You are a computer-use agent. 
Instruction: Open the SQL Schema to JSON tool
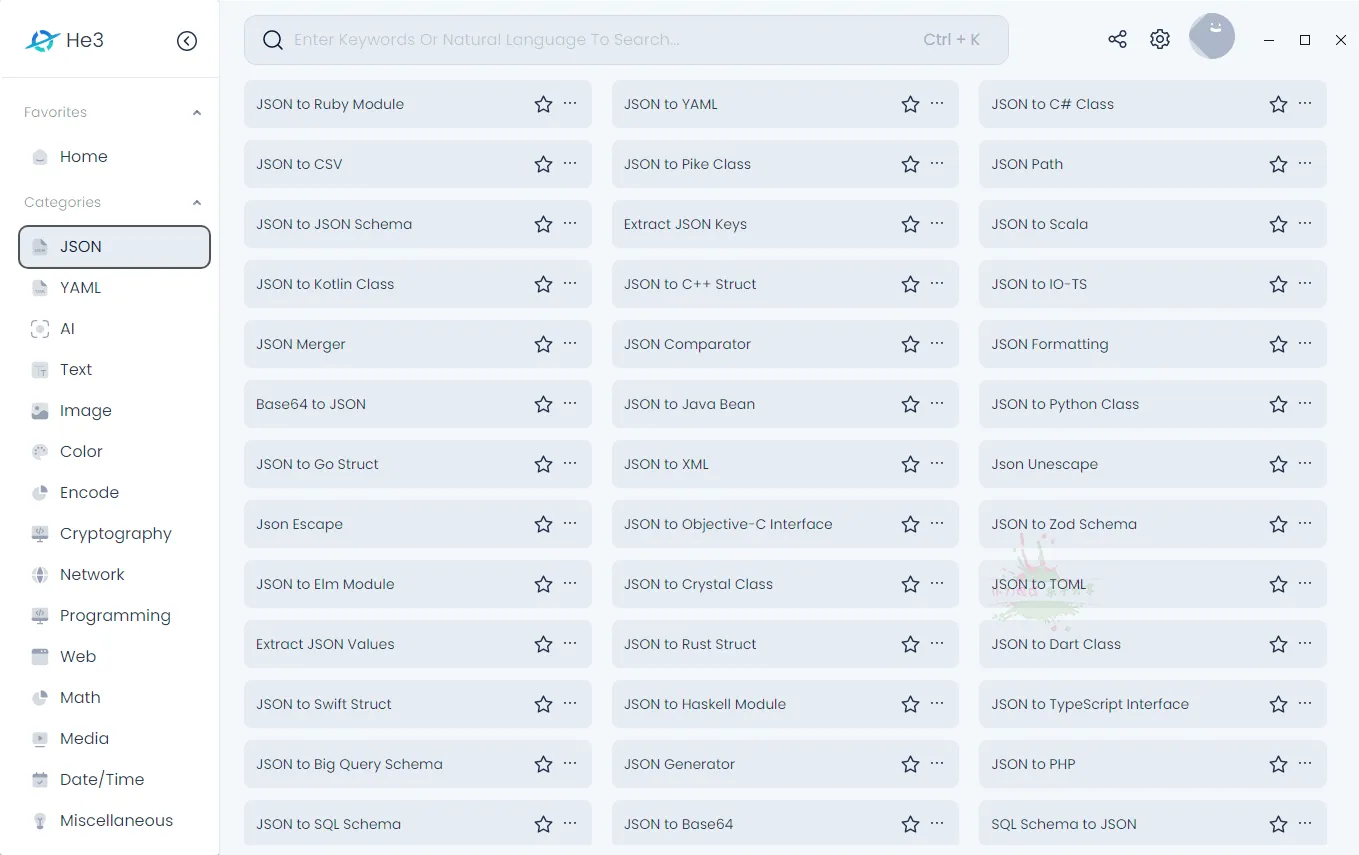pos(1153,824)
